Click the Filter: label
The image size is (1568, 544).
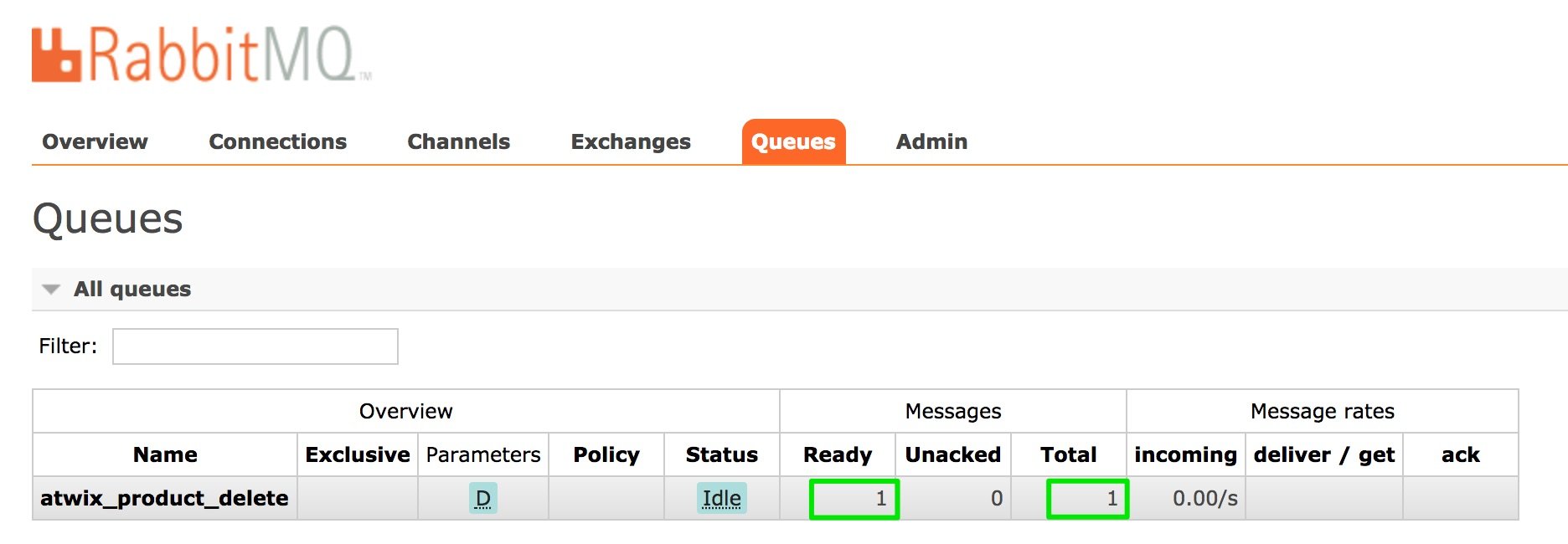tap(68, 346)
